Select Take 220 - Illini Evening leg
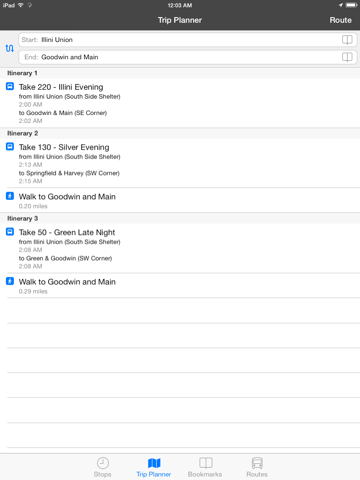360x480 pixels. [180, 103]
